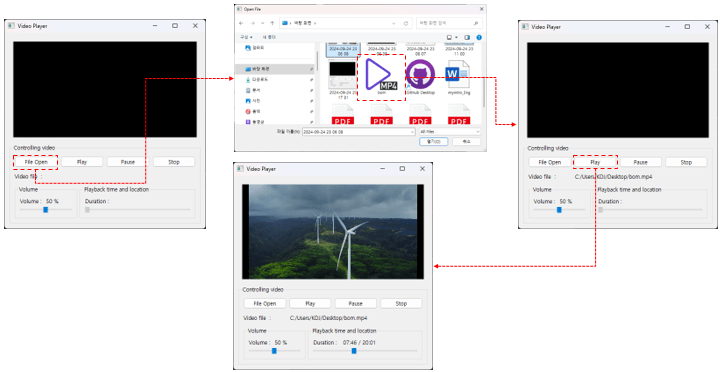Open the view options dropdown arrow in dialog toolbar
Viewport: 721px width, 372px height.
tap(456, 37)
